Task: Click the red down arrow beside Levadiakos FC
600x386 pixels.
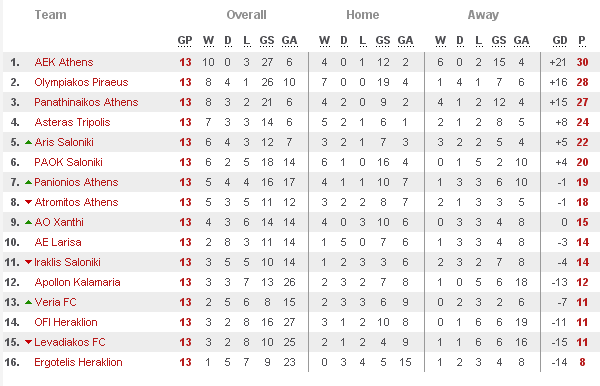Action: coord(28,342)
